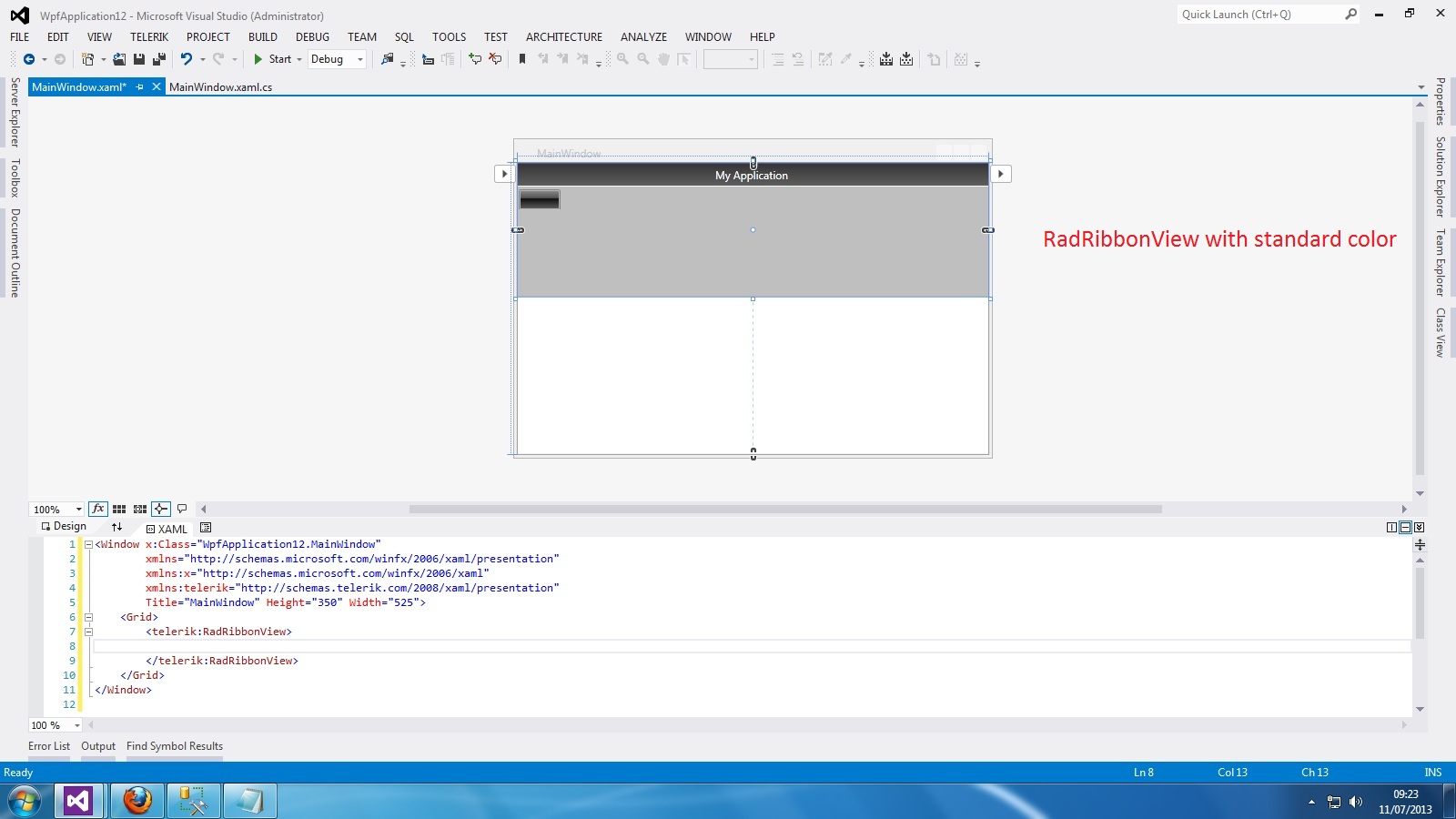This screenshot has width=1456, height=819.
Task: Click the uncomment selection toolbar icon
Action: click(x=495, y=59)
